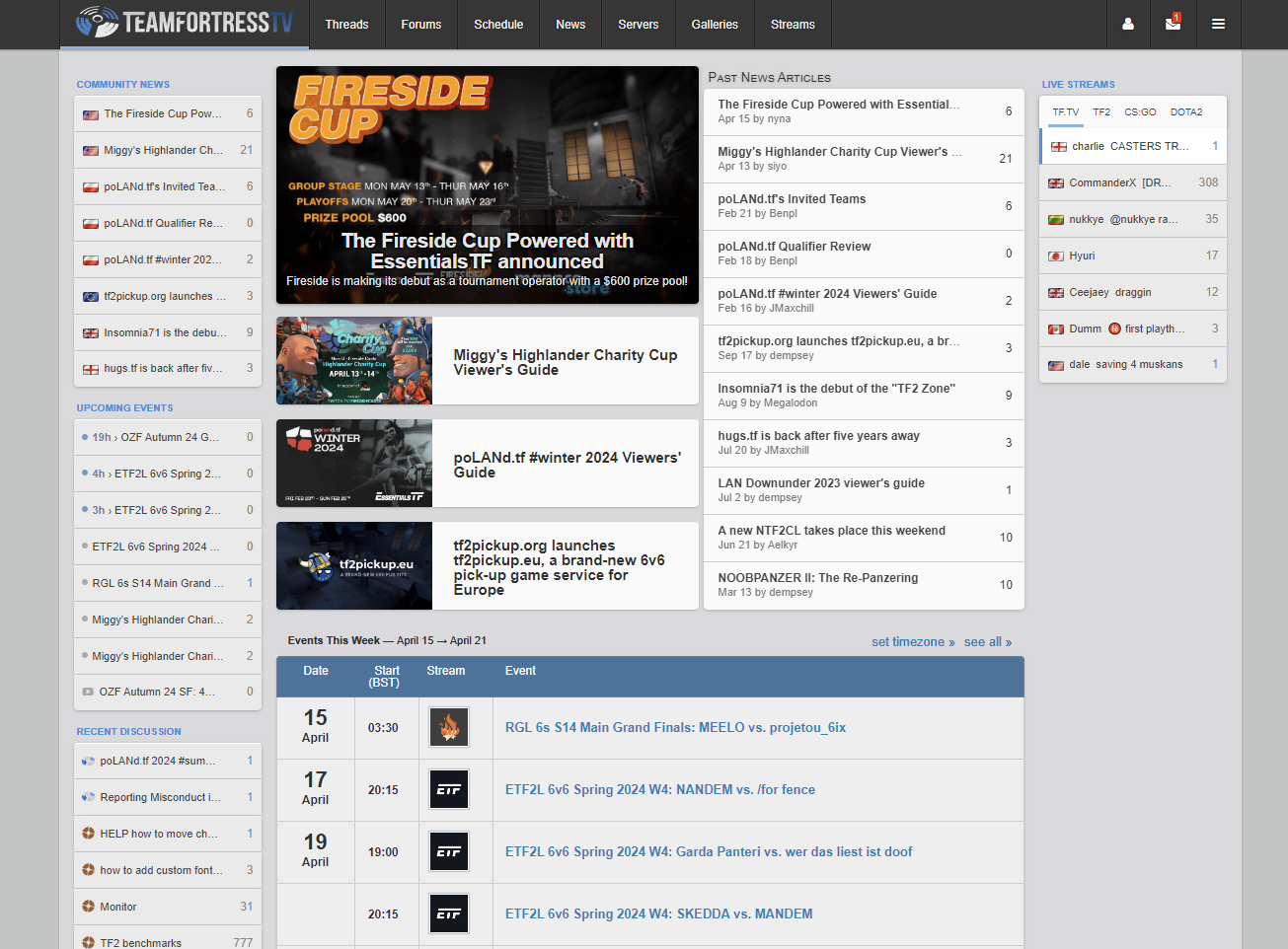Open the Ceejaey draggin stream row
The image size is (1288, 949).
point(1133,293)
